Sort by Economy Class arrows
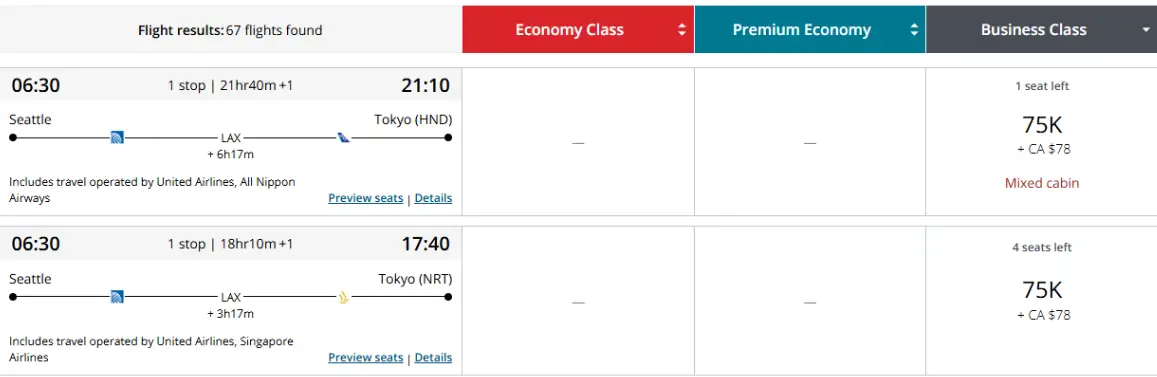Image resolution: width=1157 pixels, height=377 pixels. (x=682, y=30)
